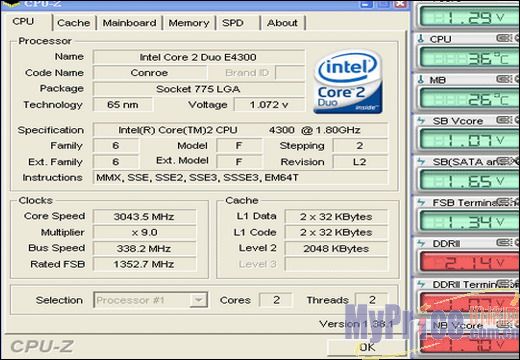Image resolution: width=520 pixels, height=360 pixels.
Task: Click the Intel Core 2 Duo logo
Action: pos(348,82)
